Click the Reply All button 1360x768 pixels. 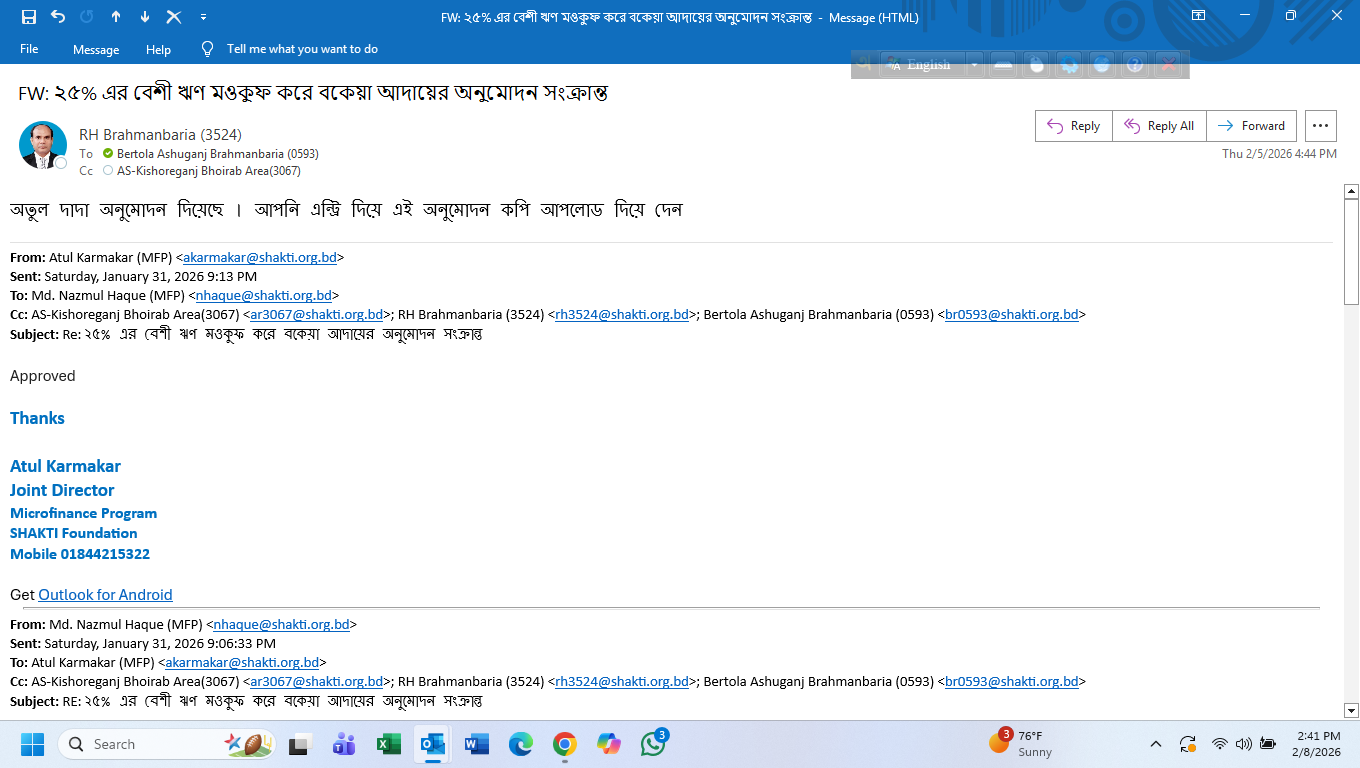(x=1159, y=126)
